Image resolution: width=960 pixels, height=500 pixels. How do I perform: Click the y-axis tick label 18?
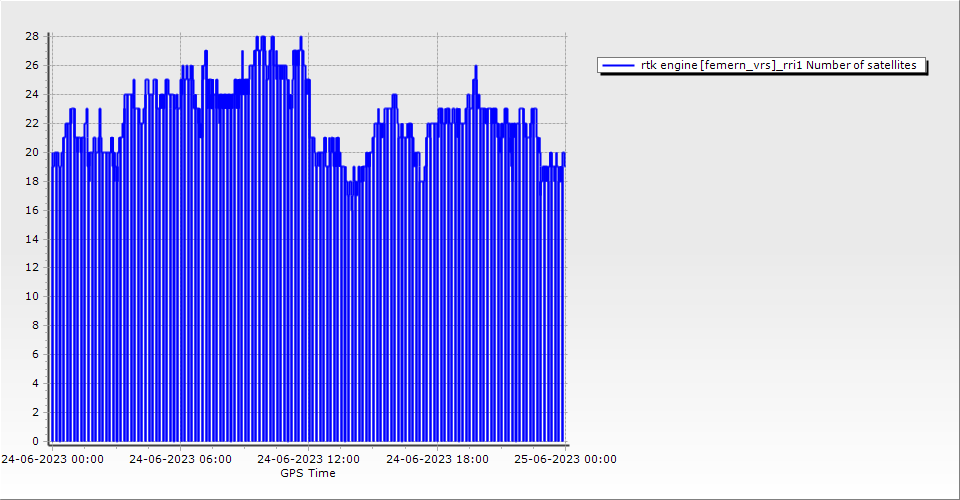pos(32,181)
